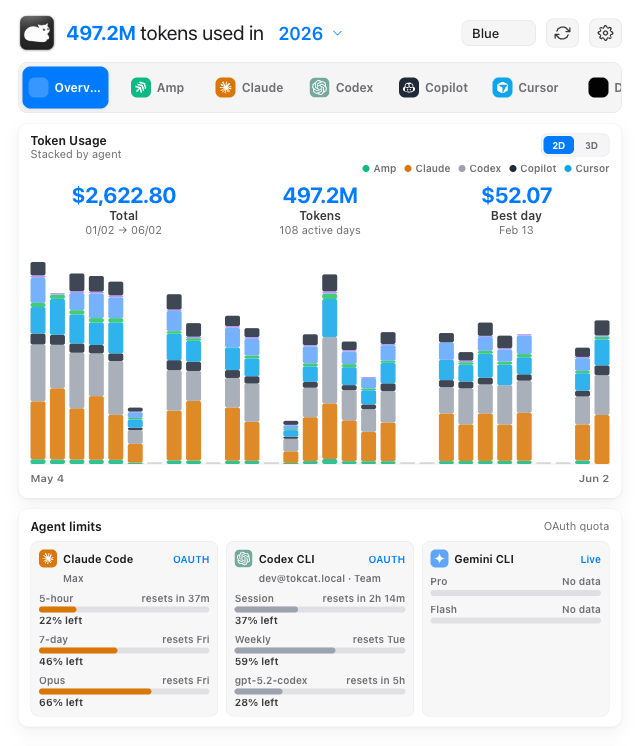Image resolution: width=640 pixels, height=746 pixels.
Task: Click 'resets in 37m' text
Action: (x=175, y=599)
